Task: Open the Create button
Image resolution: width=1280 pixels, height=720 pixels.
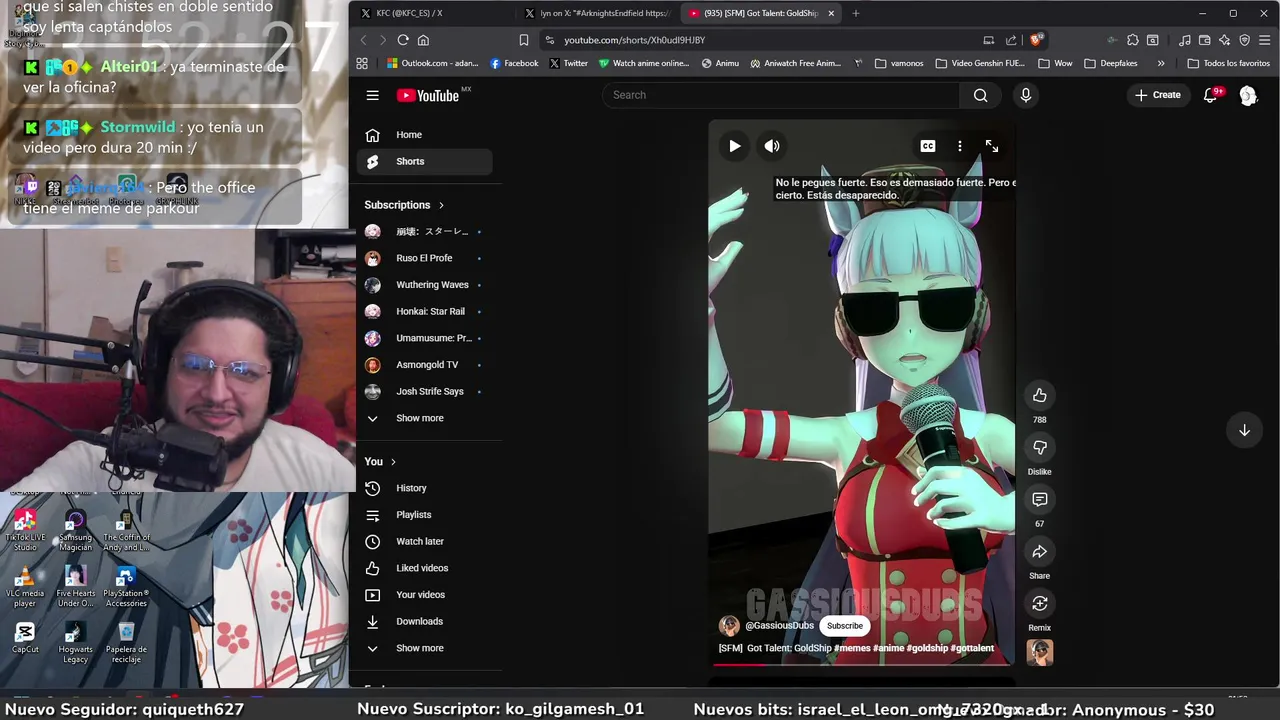Action: 1158,95
